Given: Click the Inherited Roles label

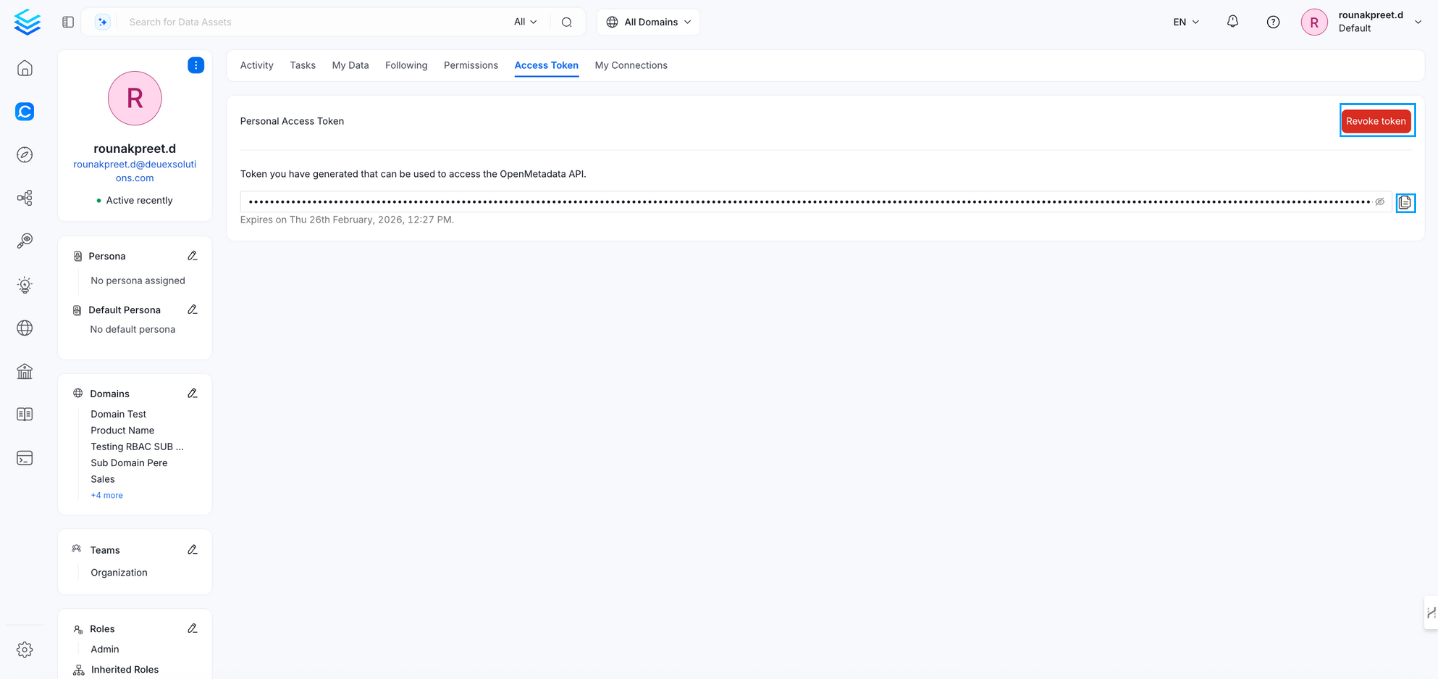Looking at the screenshot, I should point(125,670).
